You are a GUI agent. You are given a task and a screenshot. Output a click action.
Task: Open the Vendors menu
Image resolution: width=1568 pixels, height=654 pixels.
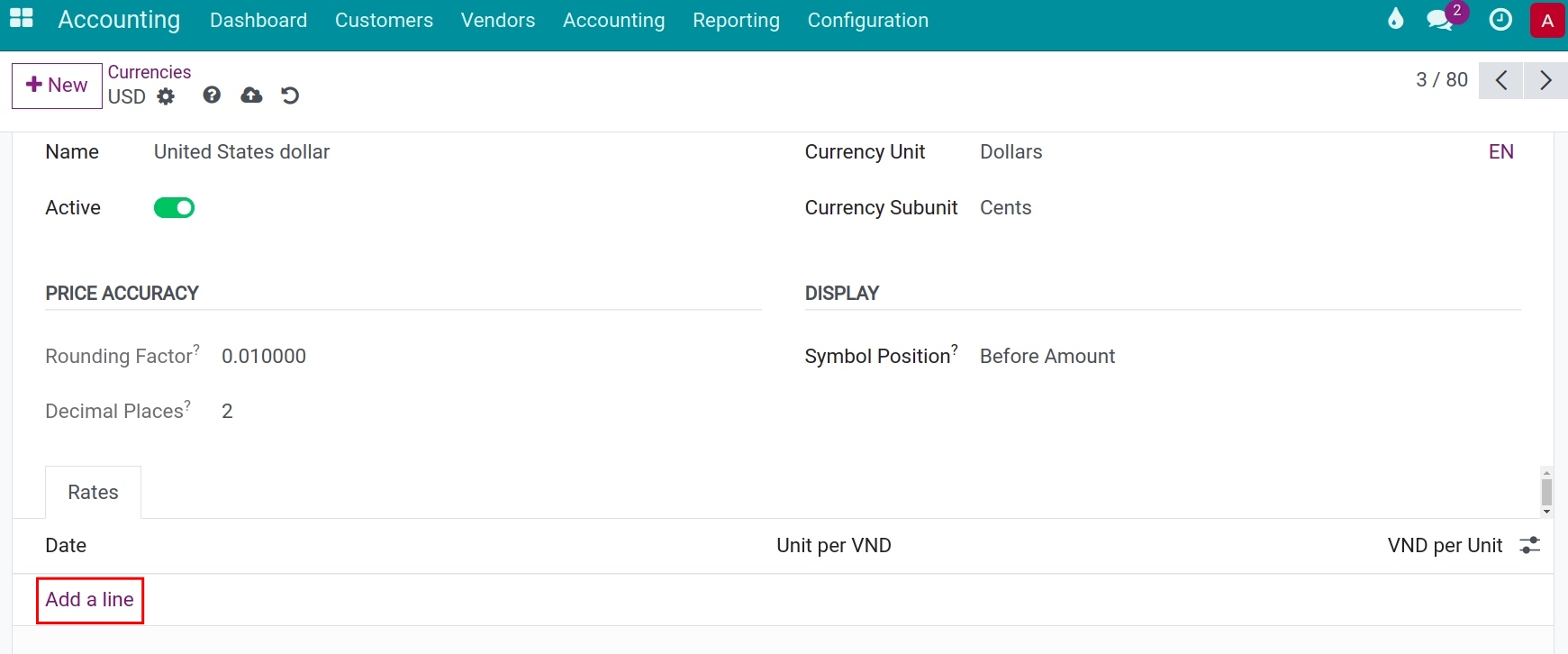tap(498, 20)
